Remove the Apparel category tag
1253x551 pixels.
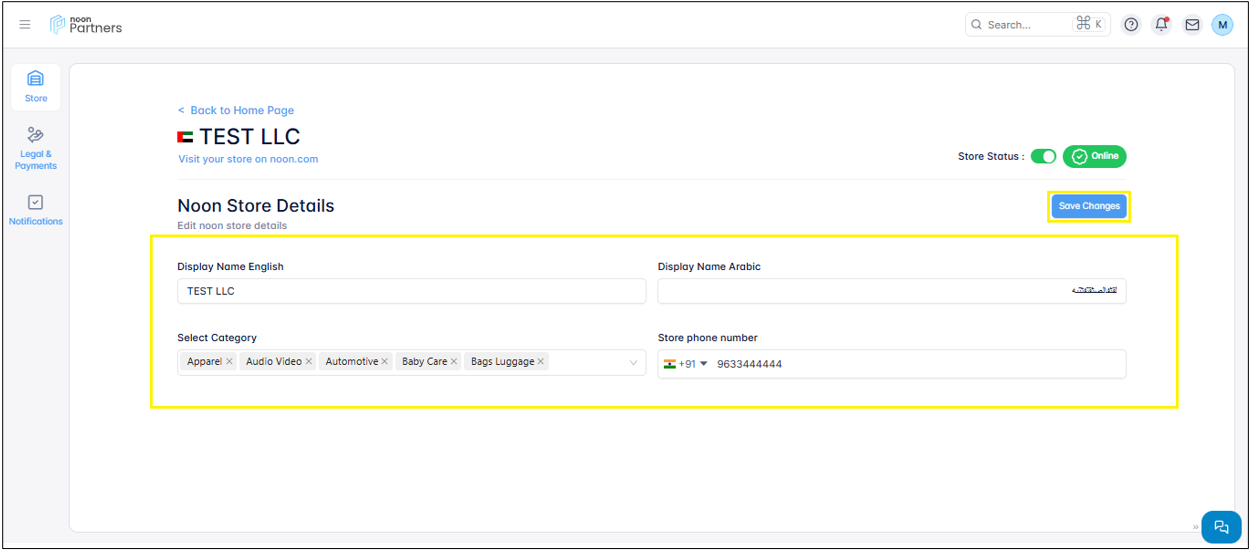(229, 362)
